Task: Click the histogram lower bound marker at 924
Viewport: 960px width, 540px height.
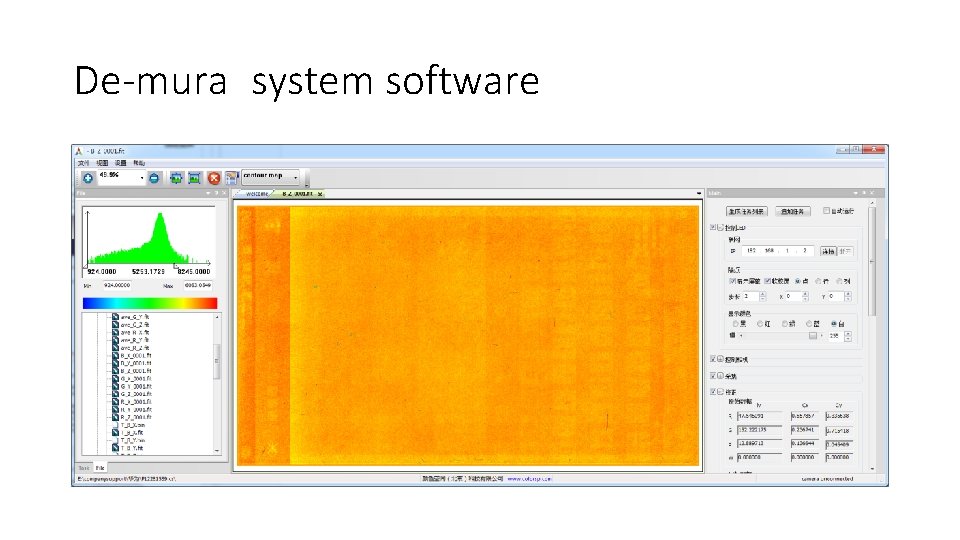Action: pos(86,266)
